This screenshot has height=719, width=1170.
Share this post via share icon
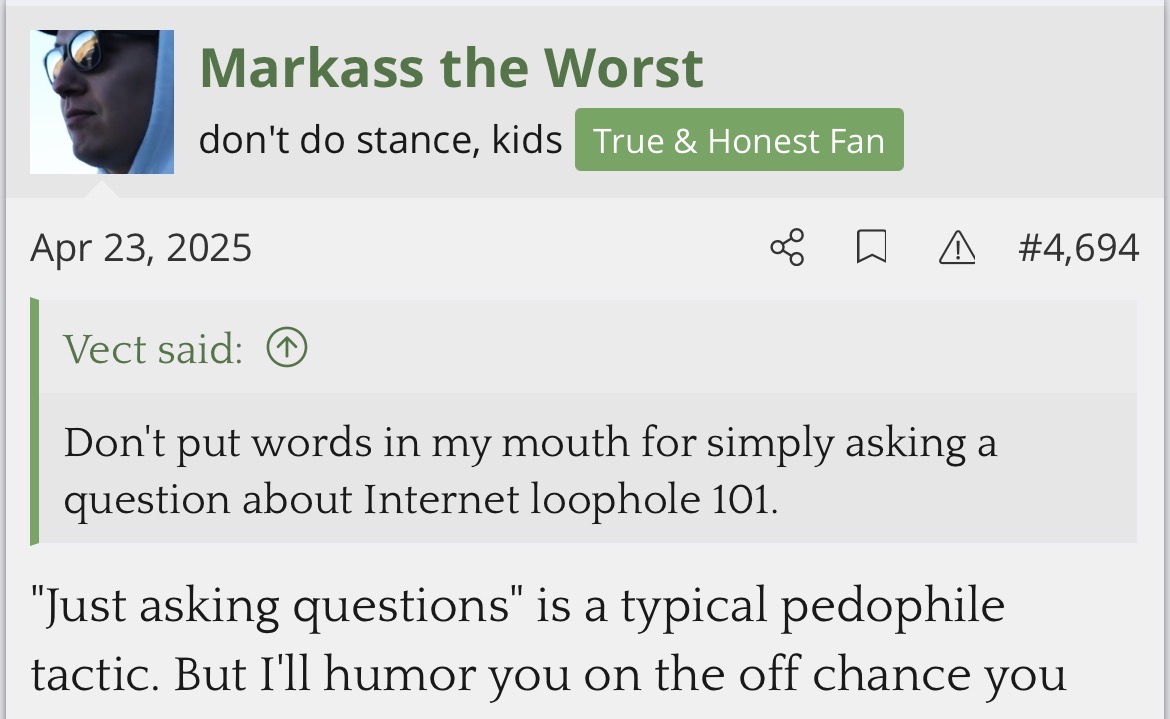(787, 248)
